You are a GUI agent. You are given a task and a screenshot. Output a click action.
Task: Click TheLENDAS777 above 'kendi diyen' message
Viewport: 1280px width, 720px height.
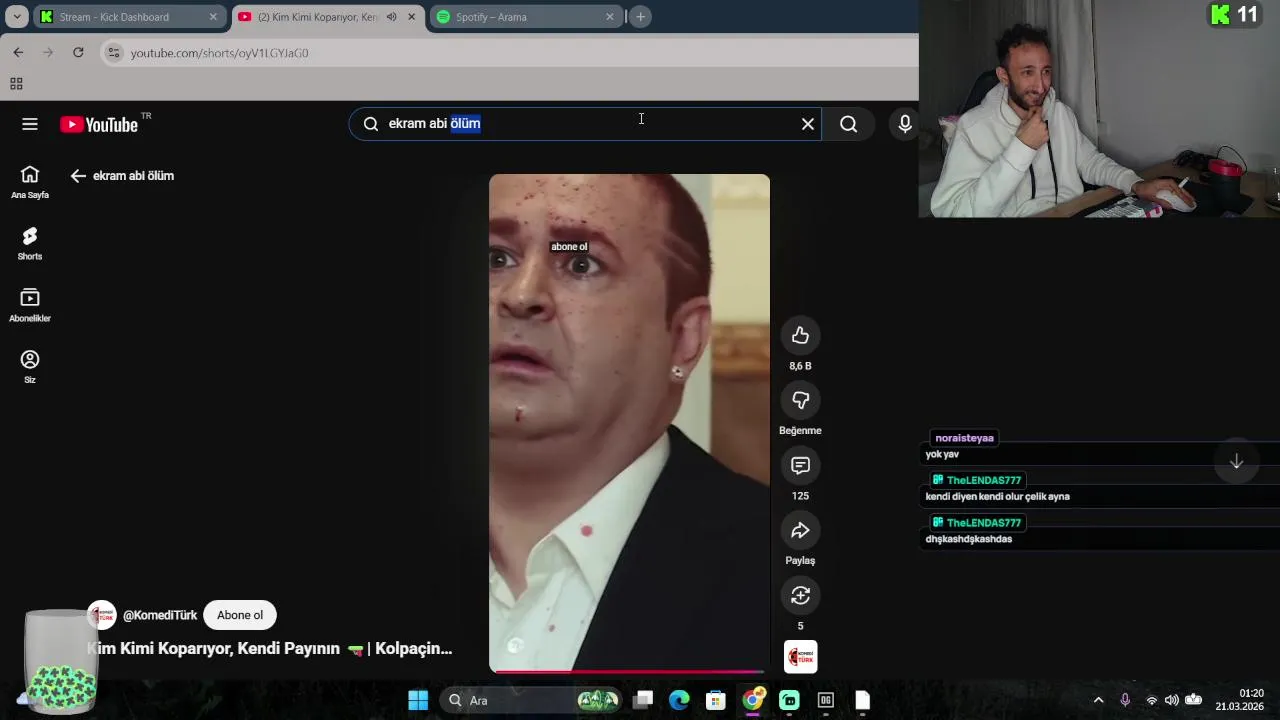976,480
